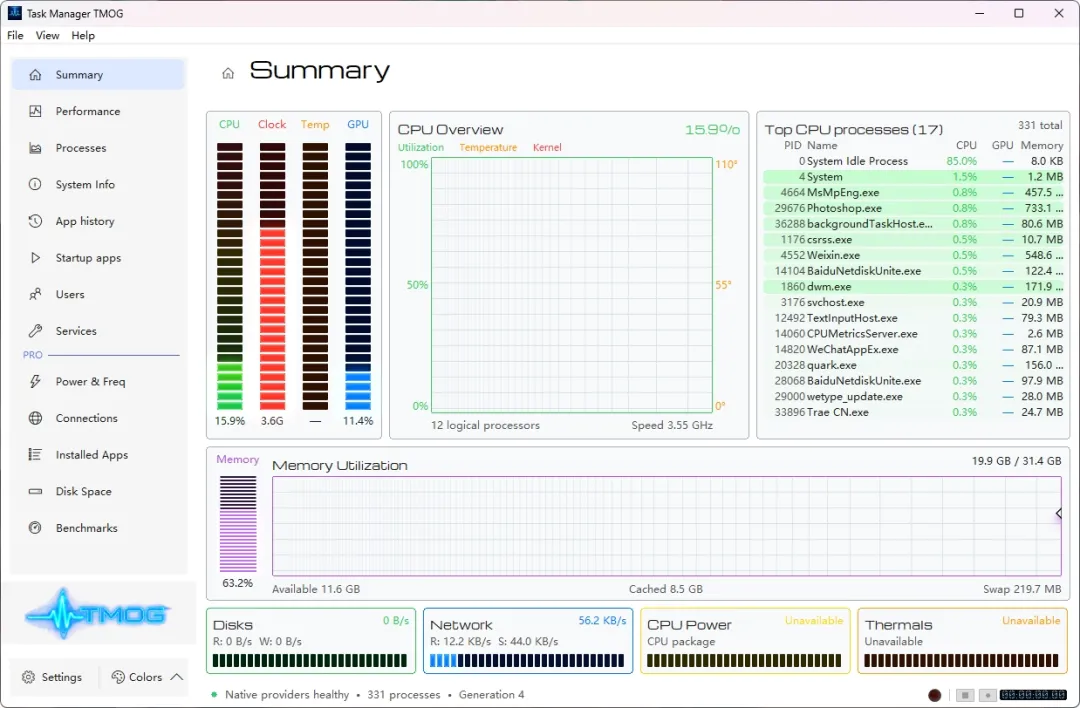Open the CPU Power card
1080x708 pixels.
click(x=745, y=641)
